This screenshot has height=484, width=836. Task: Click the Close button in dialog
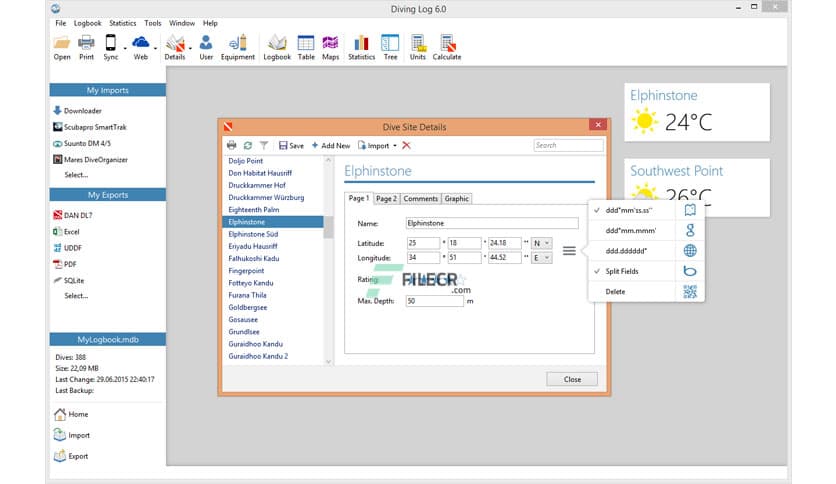(572, 379)
